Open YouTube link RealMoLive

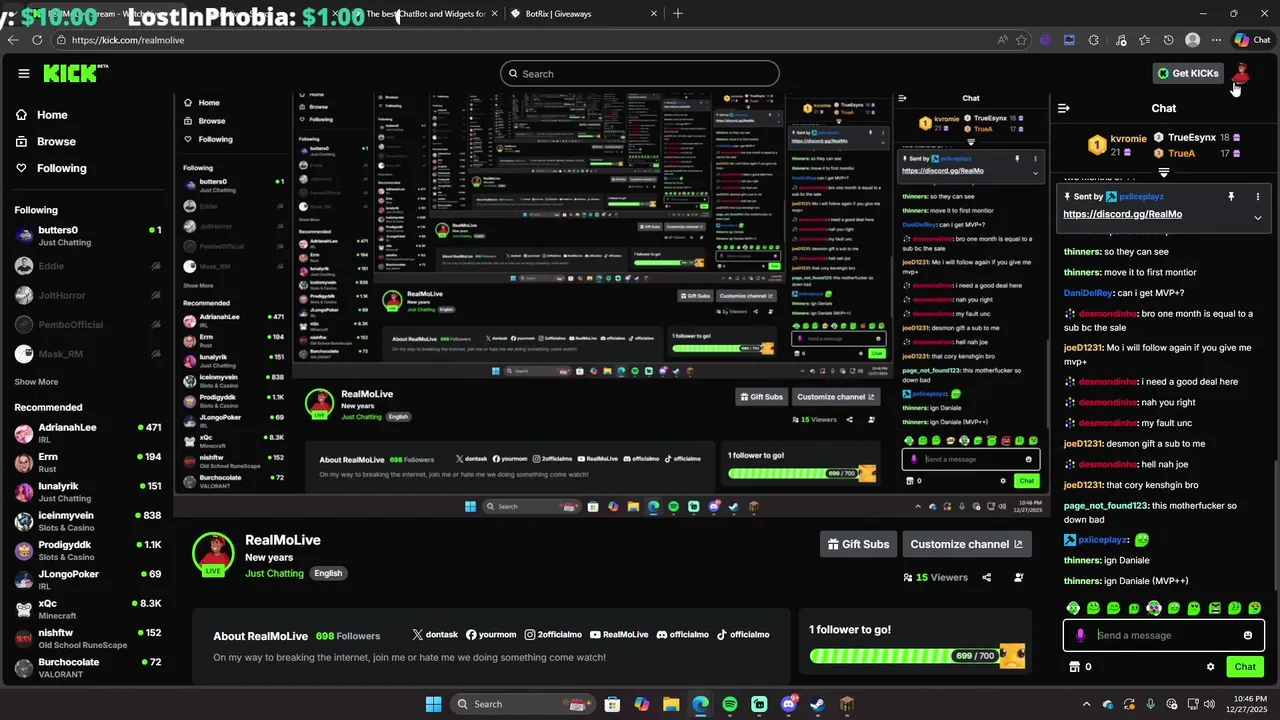[x=619, y=635]
